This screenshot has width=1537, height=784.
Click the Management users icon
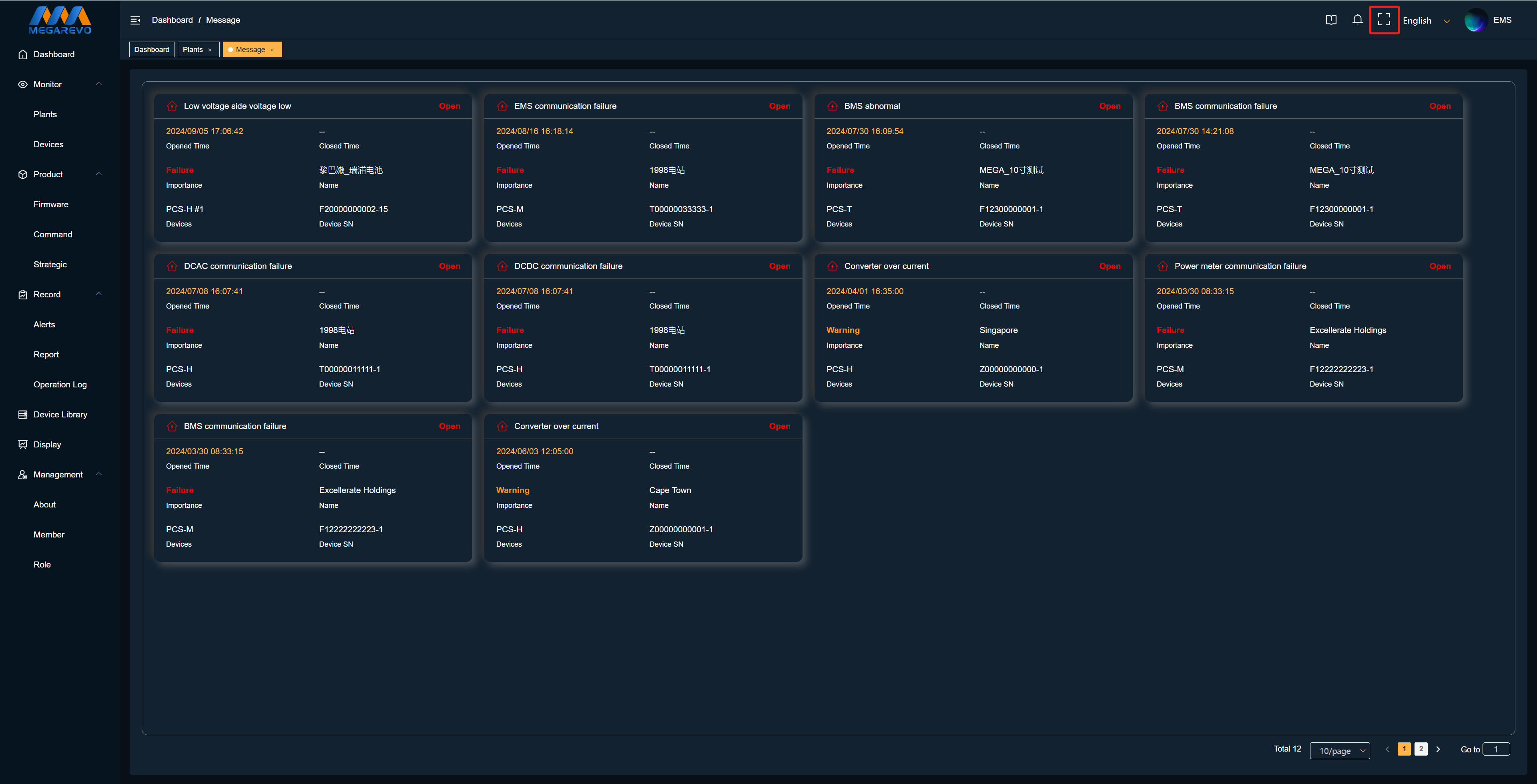(x=23, y=474)
